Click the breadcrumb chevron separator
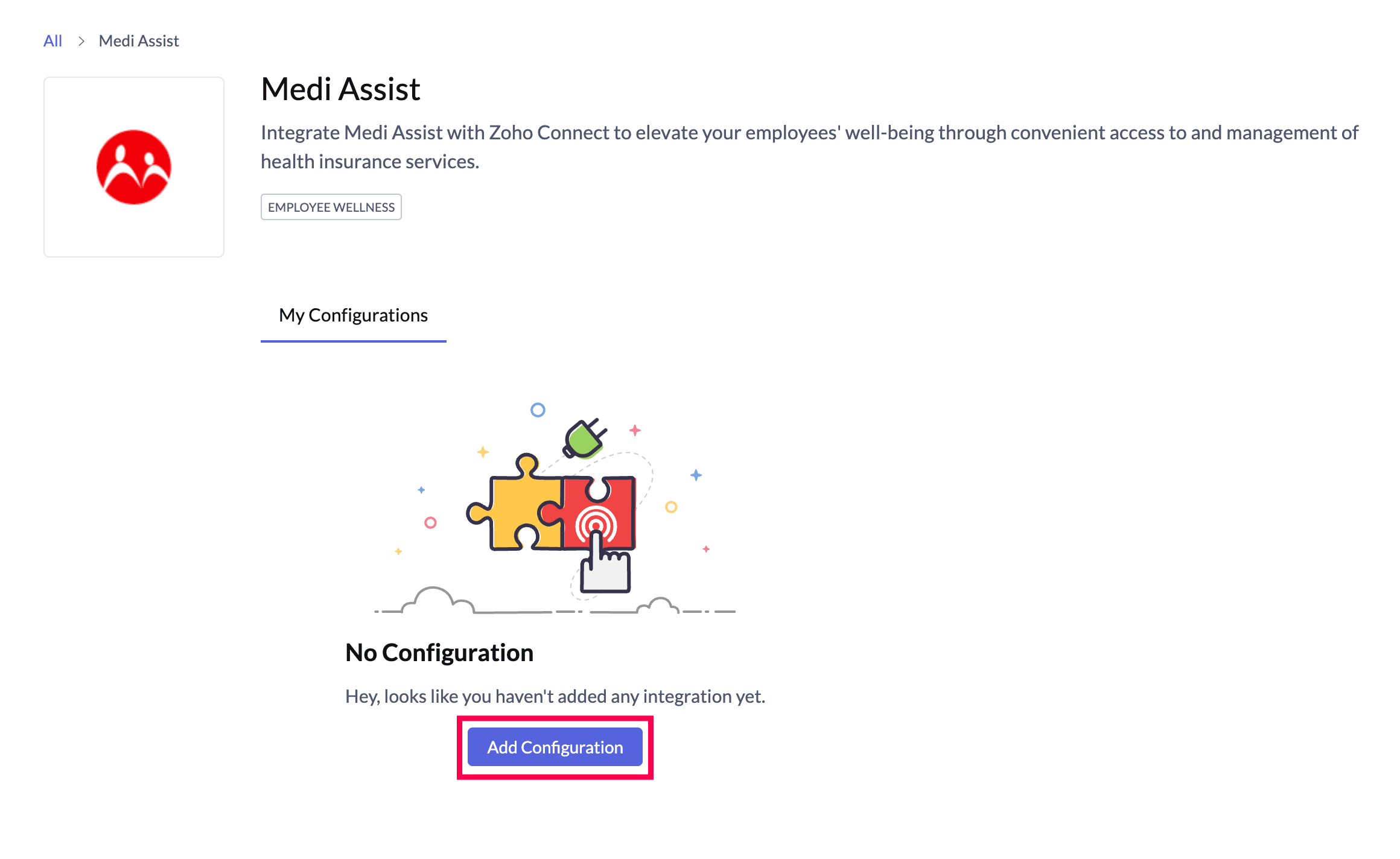1400x859 pixels. (x=81, y=41)
